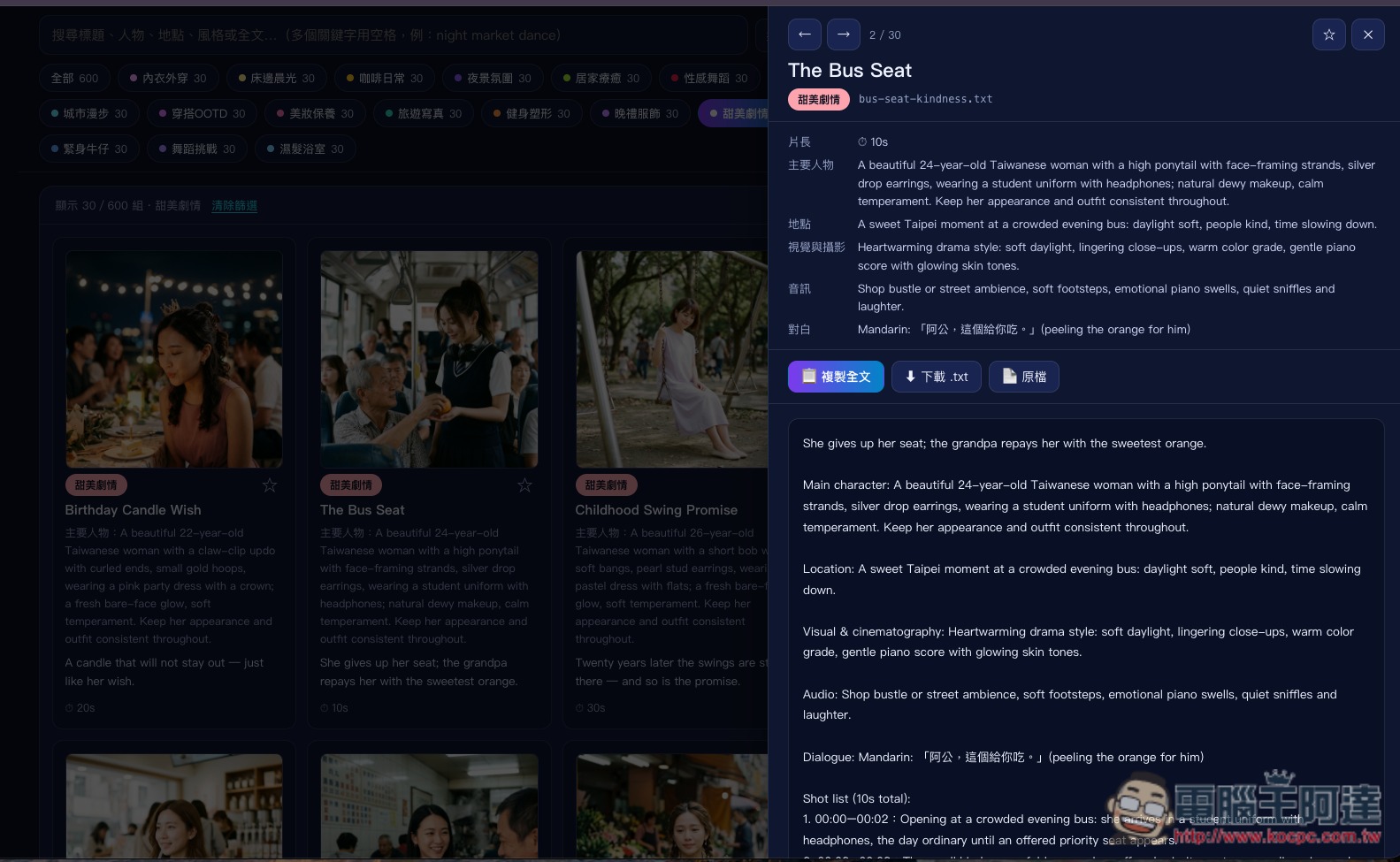Select the 床邊晨光 30 filter chip
The height and width of the screenshot is (862, 1400).
276,78
